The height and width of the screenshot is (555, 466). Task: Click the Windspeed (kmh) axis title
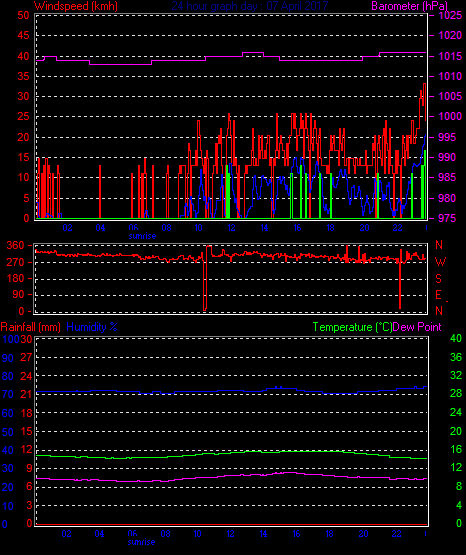coord(76,6)
